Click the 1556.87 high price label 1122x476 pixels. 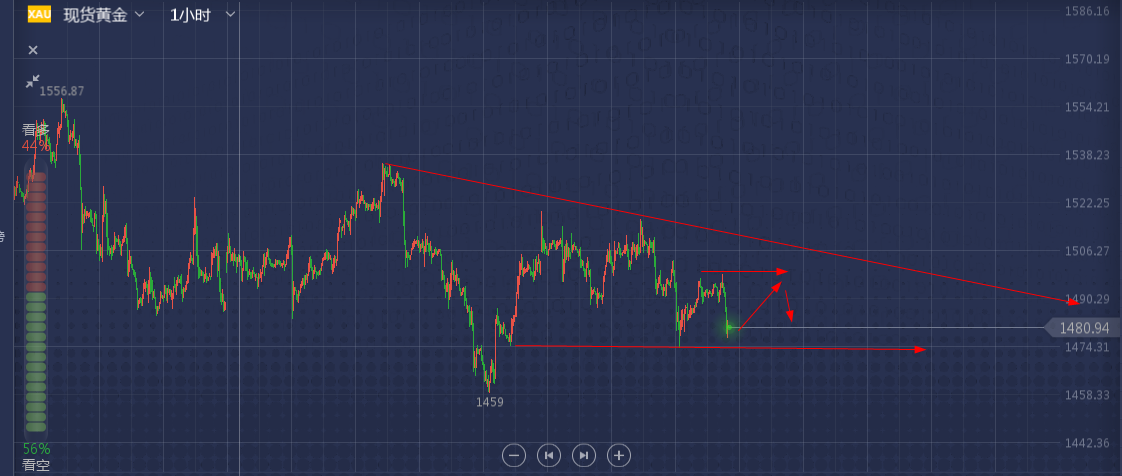click(x=62, y=91)
